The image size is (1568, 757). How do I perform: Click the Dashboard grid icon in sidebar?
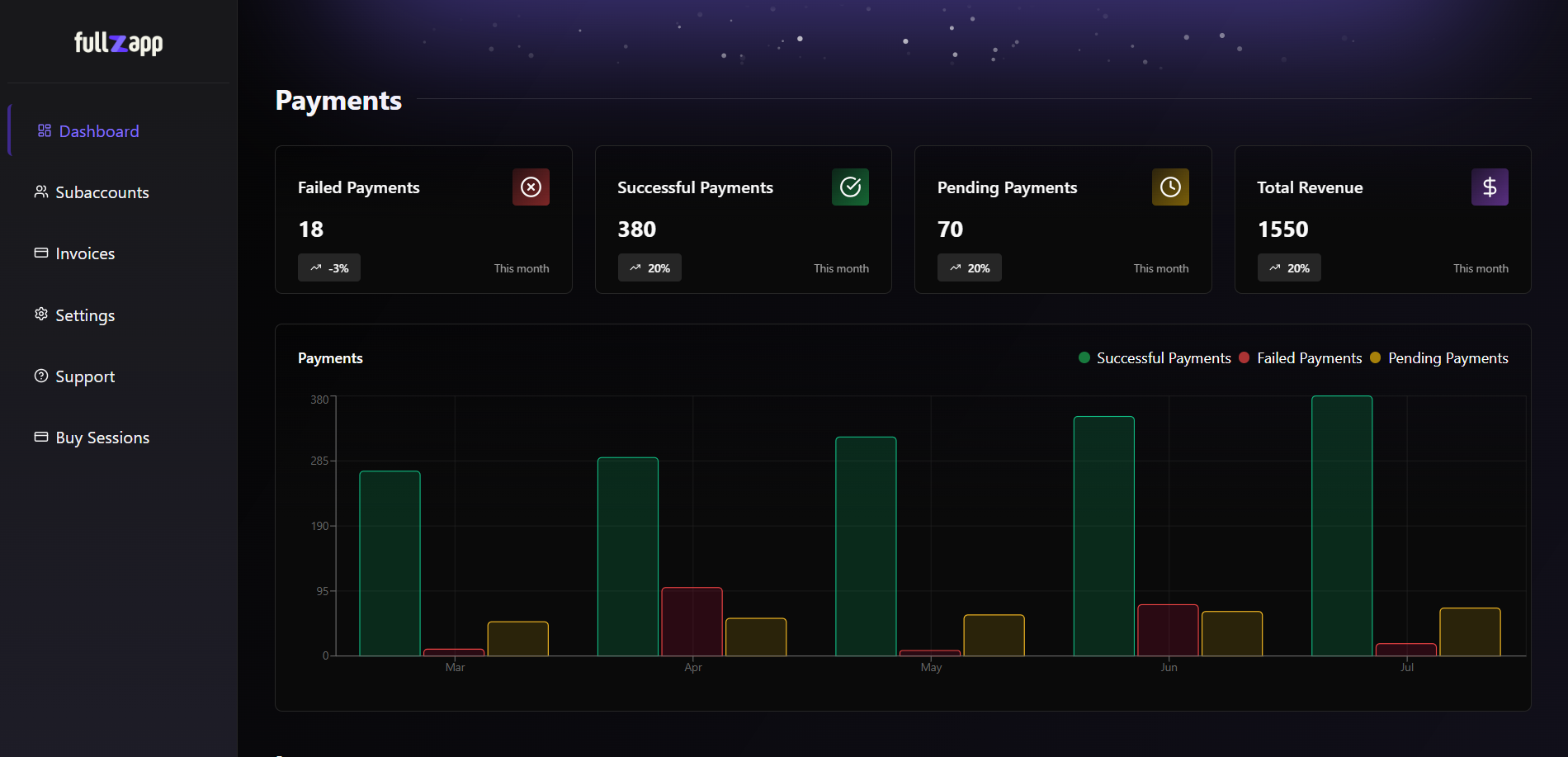pos(43,130)
